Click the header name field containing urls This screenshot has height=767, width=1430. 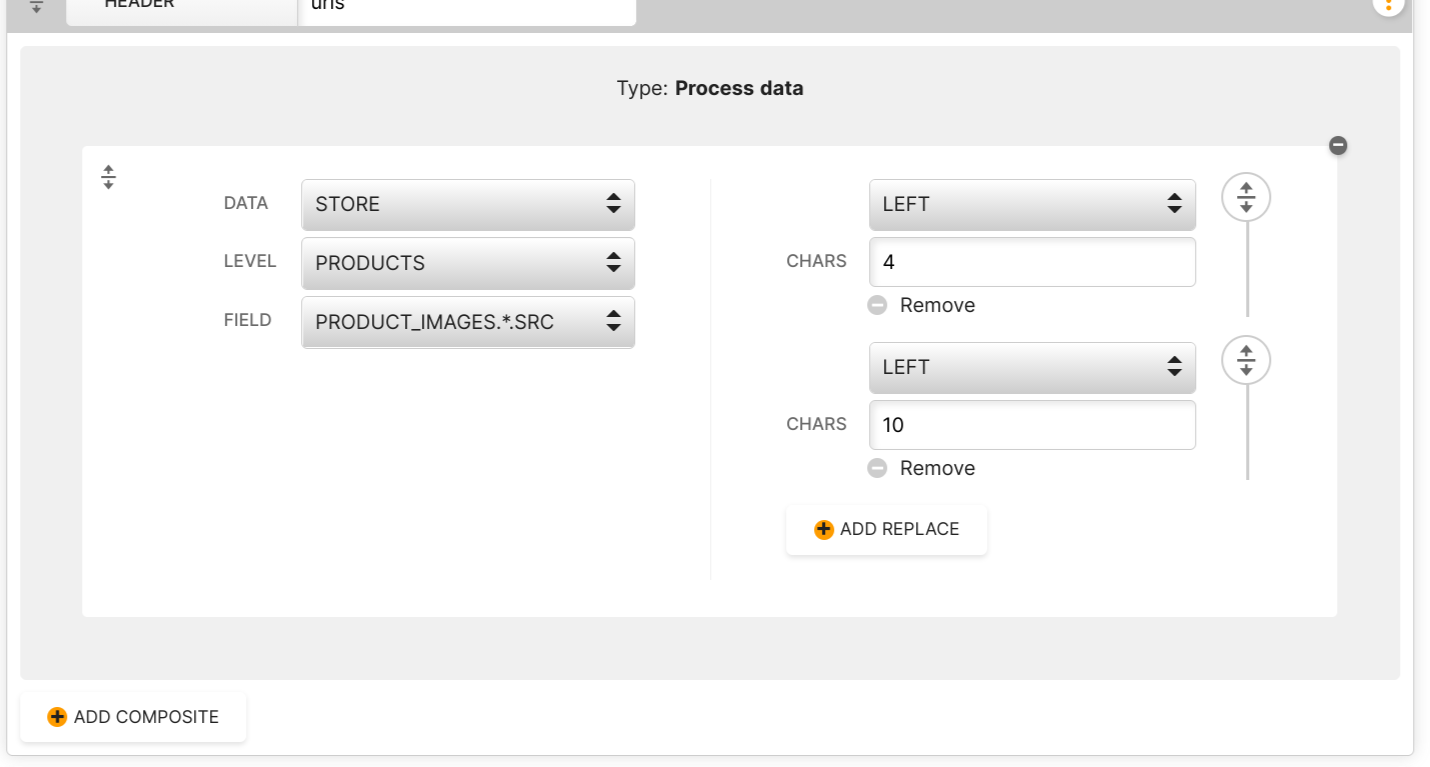pos(467,8)
